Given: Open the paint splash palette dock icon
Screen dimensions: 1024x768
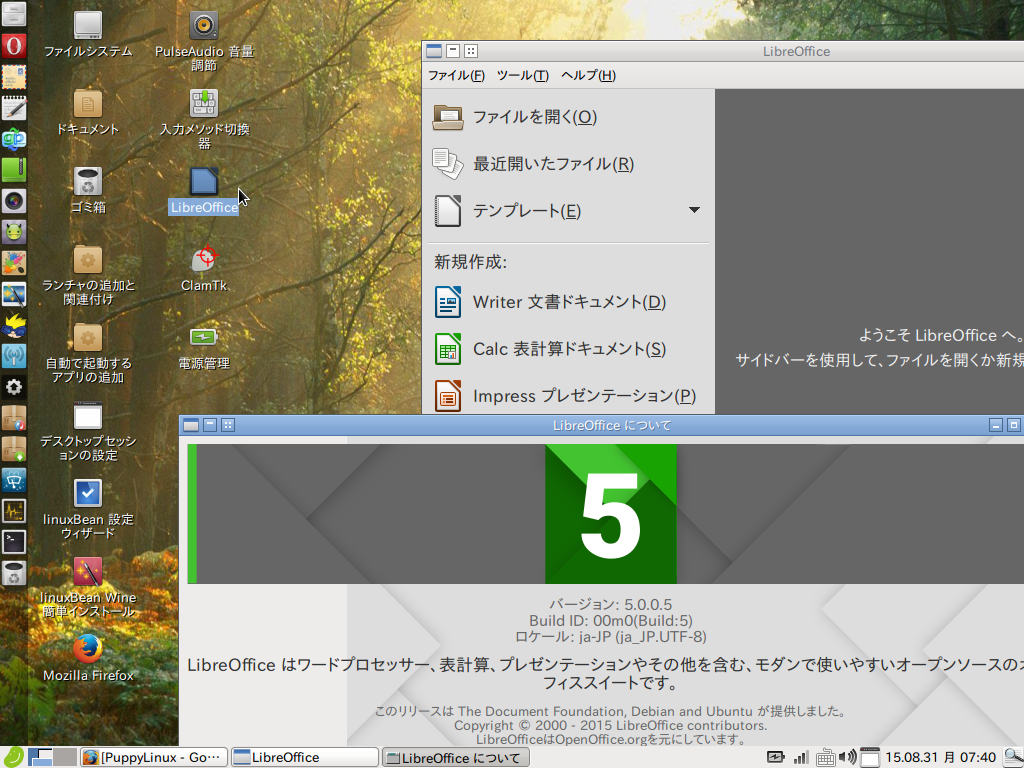Looking at the screenshot, I should (14, 263).
